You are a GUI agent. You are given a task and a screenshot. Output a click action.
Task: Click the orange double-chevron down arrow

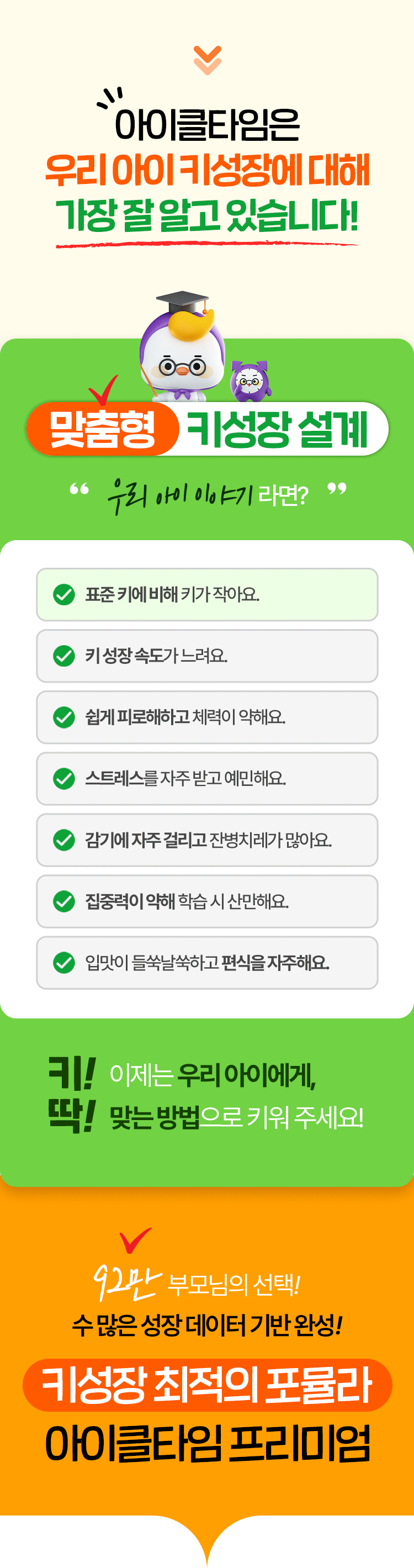(208, 60)
